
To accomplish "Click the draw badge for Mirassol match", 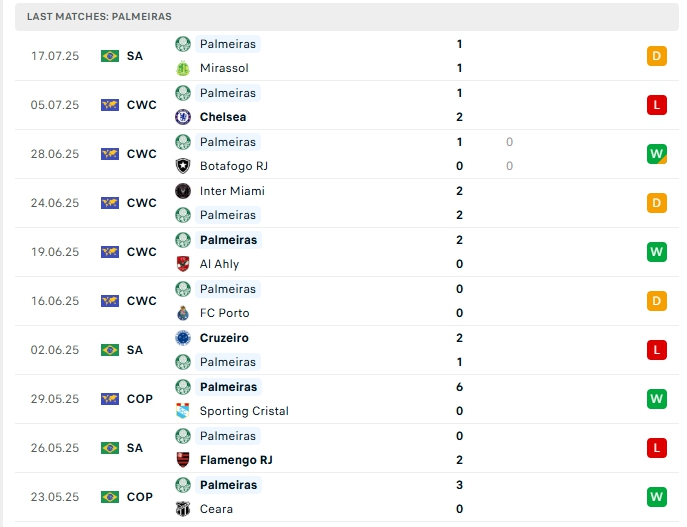I will tap(656, 56).
